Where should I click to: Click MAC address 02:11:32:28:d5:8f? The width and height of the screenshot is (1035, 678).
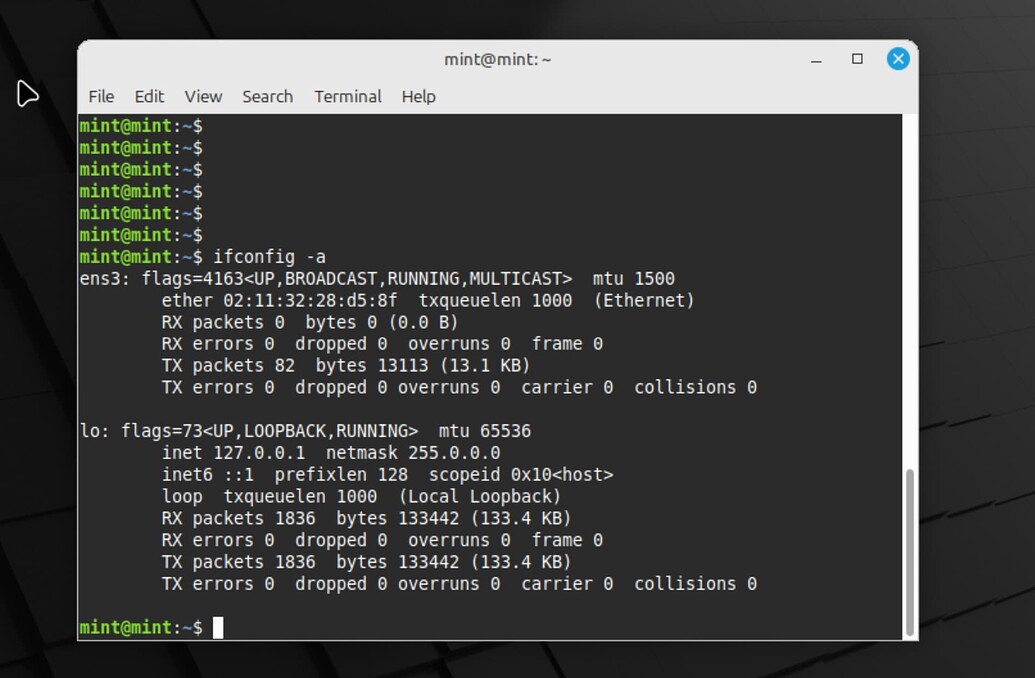[310, 300]
